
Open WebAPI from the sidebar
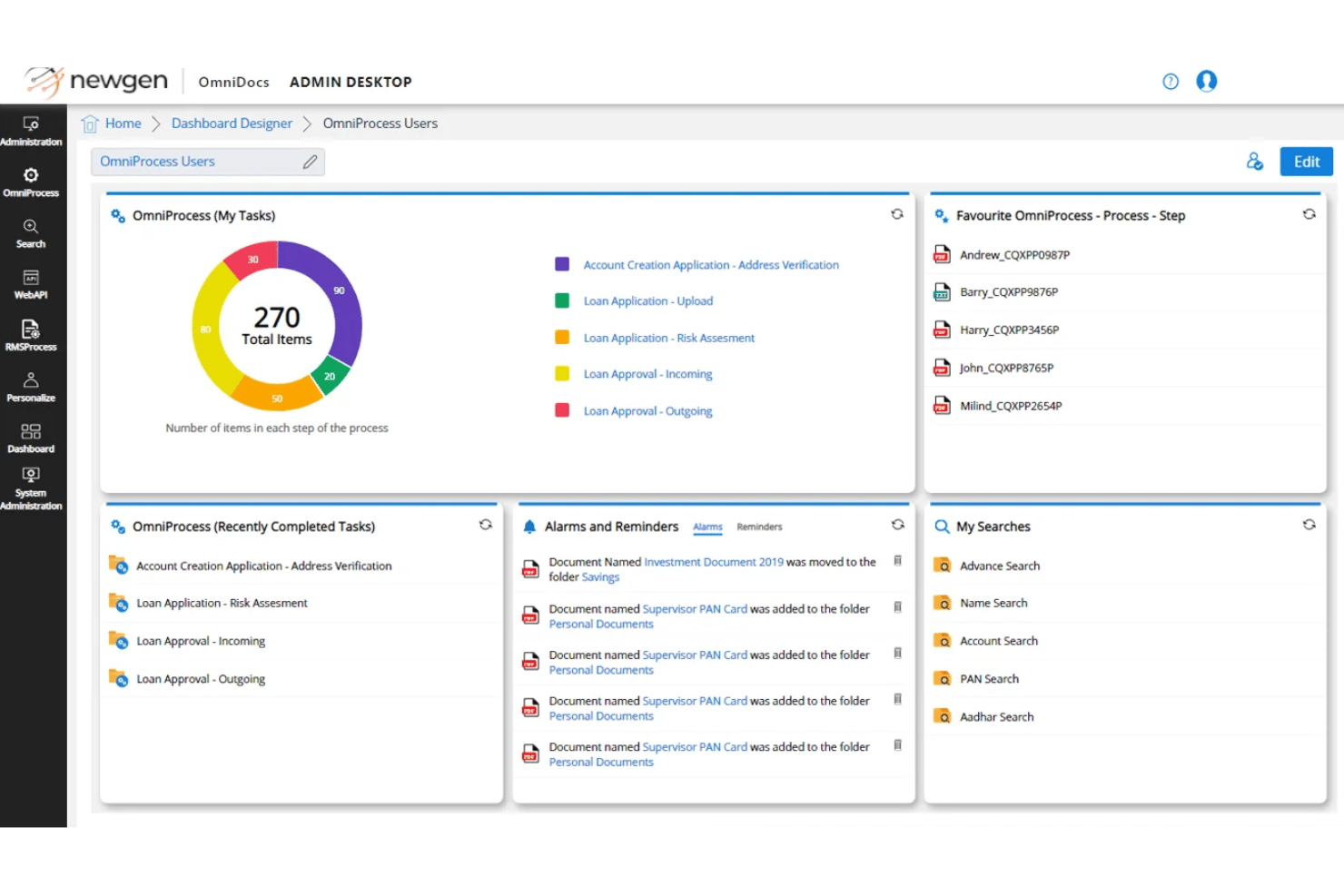31,284
